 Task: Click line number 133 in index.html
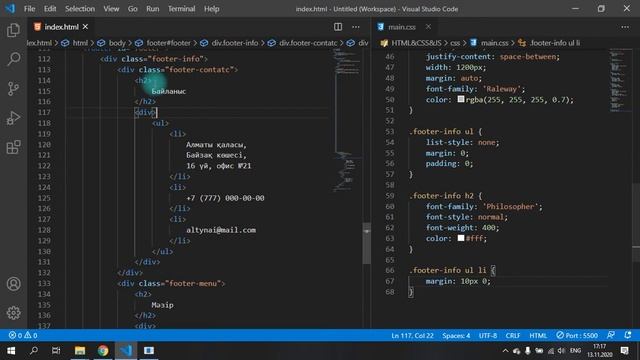[44, 283]
